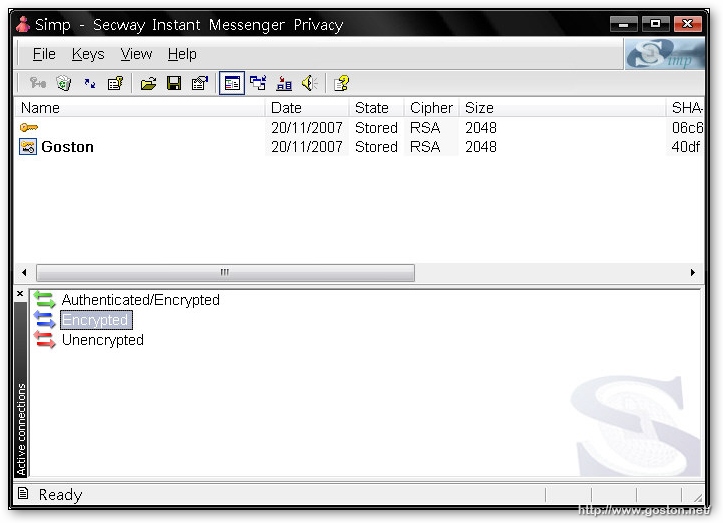The image size is (723, 523).
Task: Click the recycle bin delete key icon
Action: coord(64,83)
